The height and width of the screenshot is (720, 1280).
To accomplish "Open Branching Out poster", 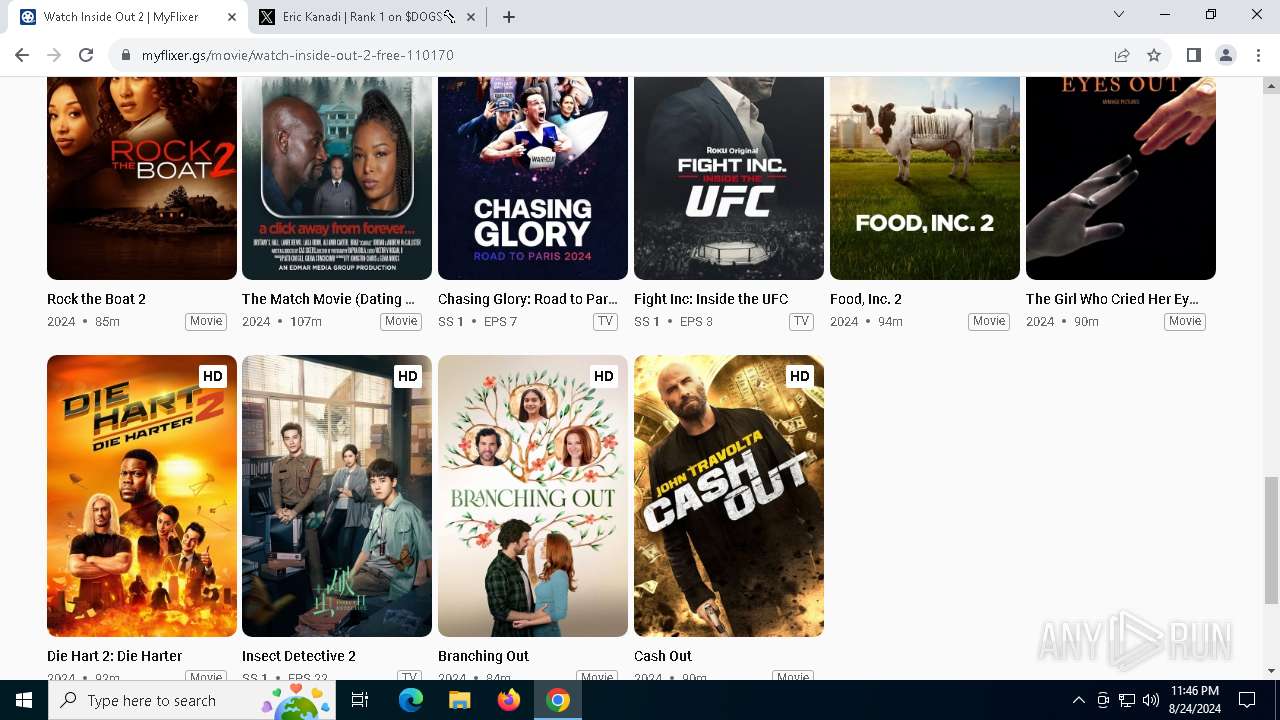I will [533, 496].
